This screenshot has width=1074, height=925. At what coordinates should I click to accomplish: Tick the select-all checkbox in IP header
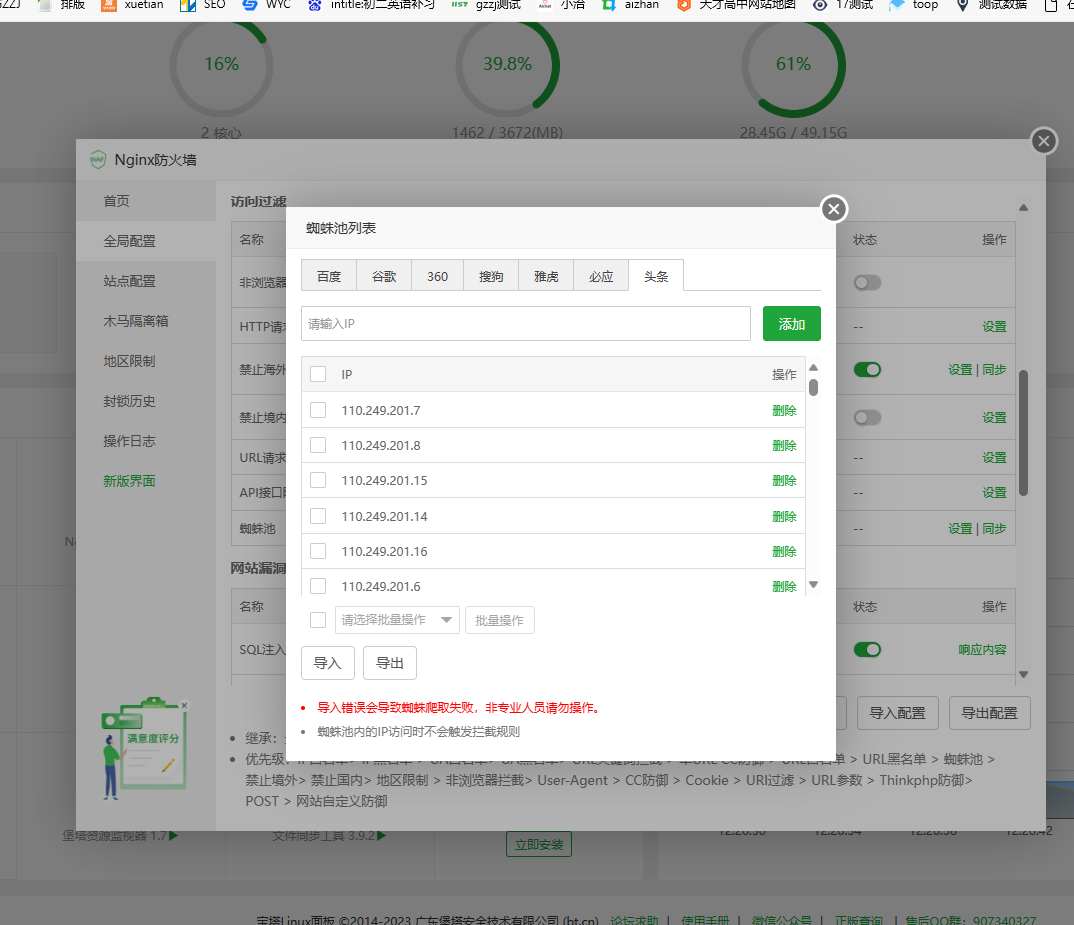[x=318, y=374]
